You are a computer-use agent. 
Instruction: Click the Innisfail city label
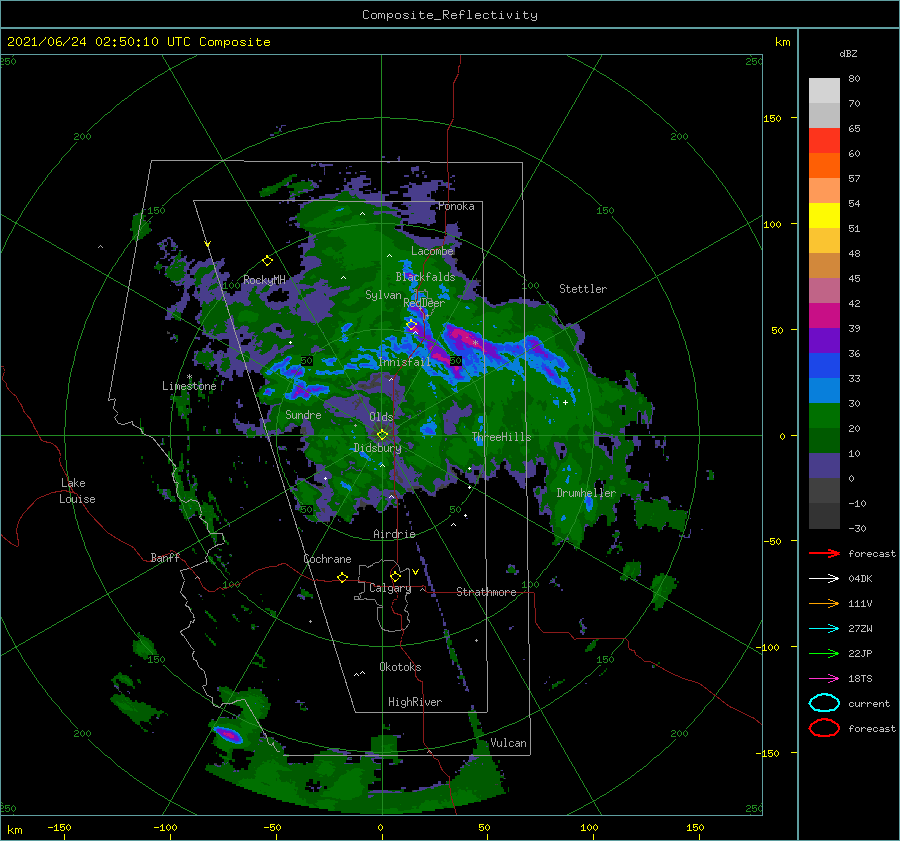404,362
